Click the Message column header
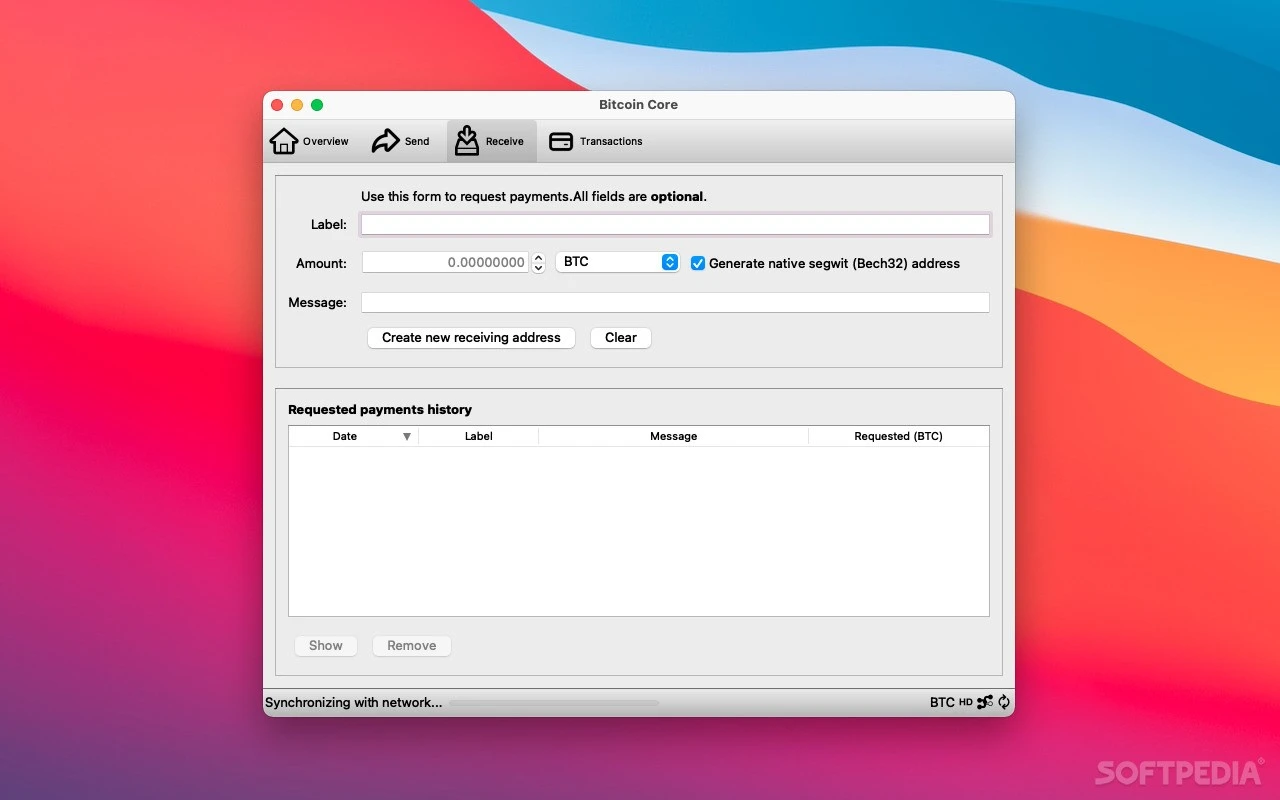This screenshot has width=1280, height=800. [674, 436]
